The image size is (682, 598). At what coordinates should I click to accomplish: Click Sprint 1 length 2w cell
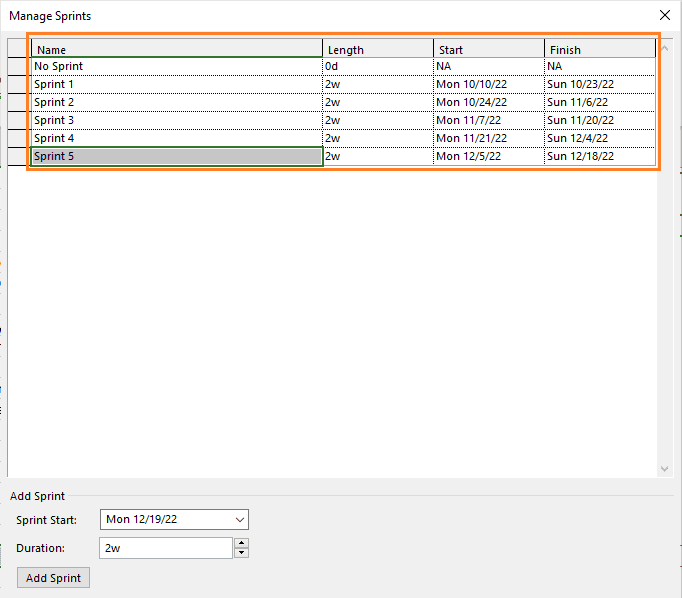(x=378, y=84)
